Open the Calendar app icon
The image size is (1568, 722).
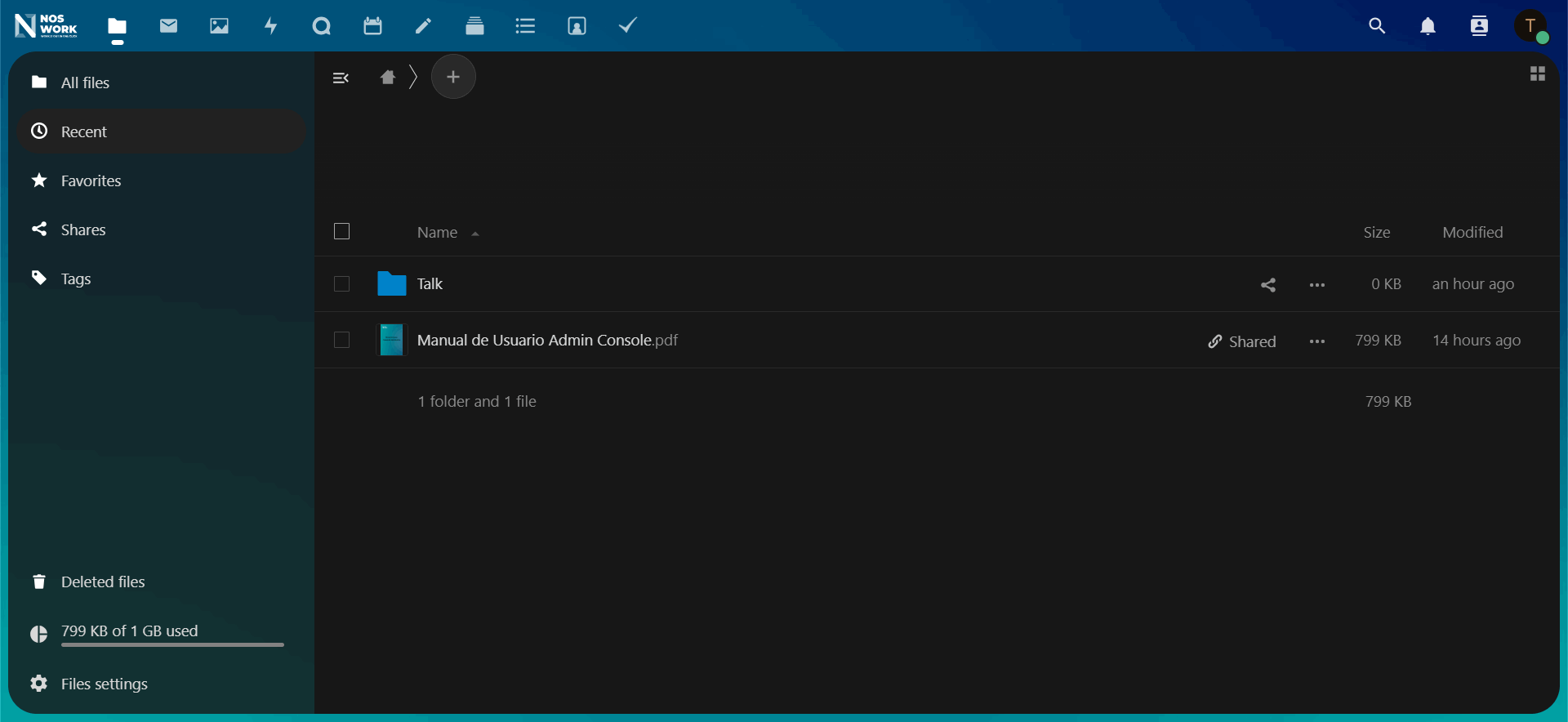click(x=372, y=26)
